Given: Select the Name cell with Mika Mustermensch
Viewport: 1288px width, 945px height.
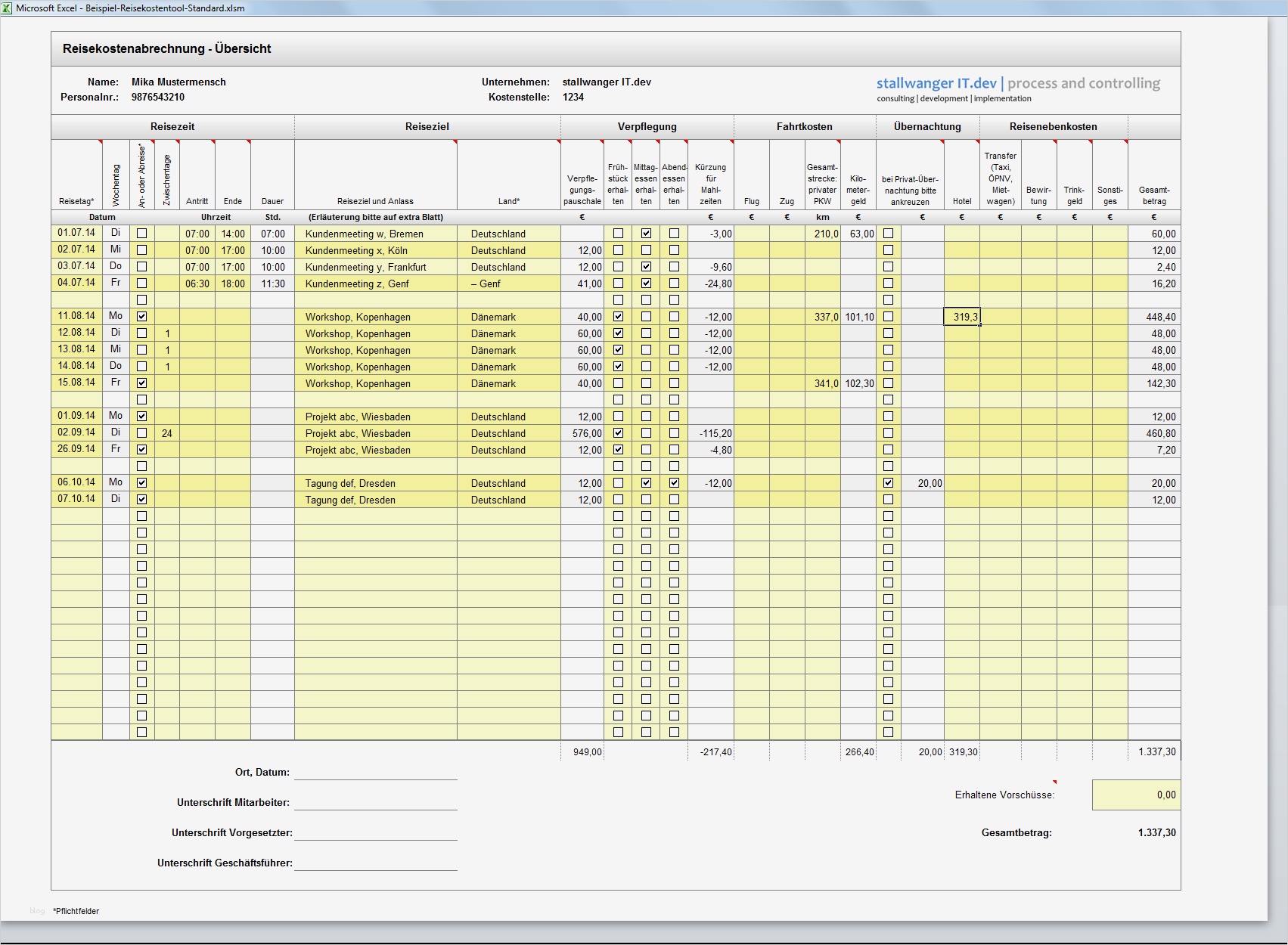Looking at the screenshot, I should point(178,82).
